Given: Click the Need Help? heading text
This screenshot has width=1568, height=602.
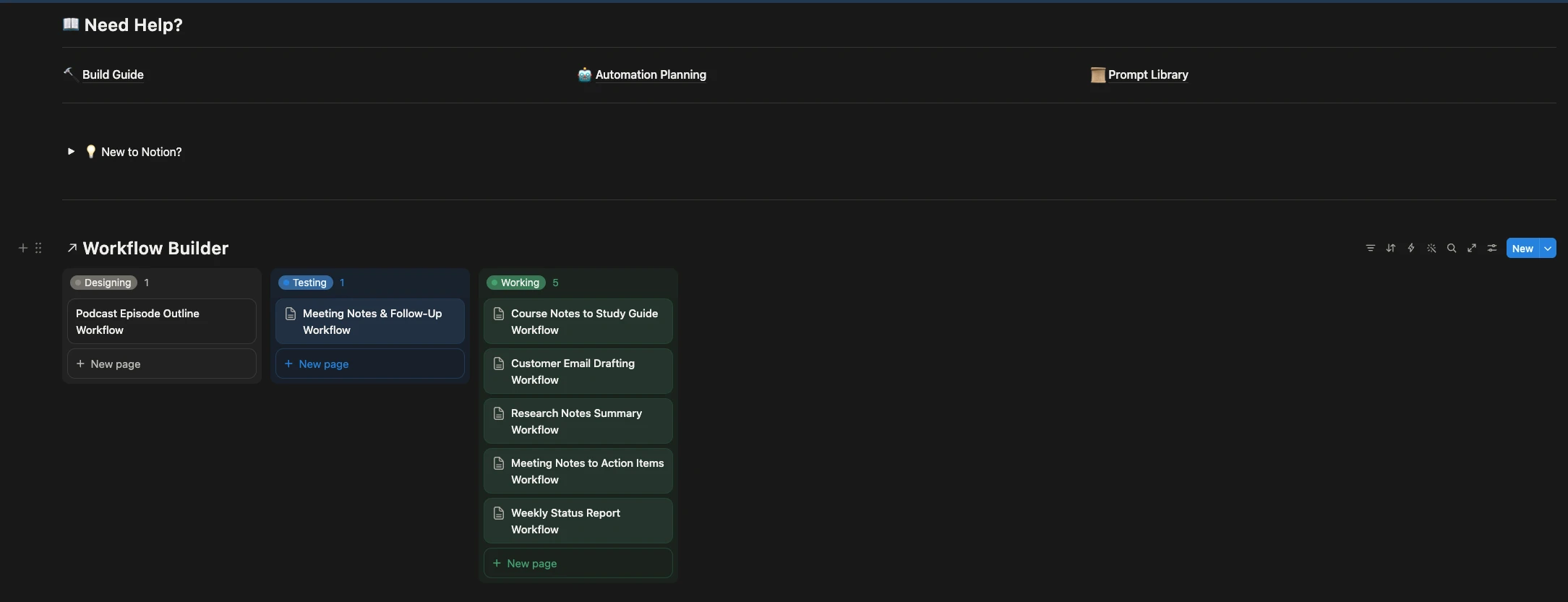Looking at the screenshot, I should click(x=134, y=25).
